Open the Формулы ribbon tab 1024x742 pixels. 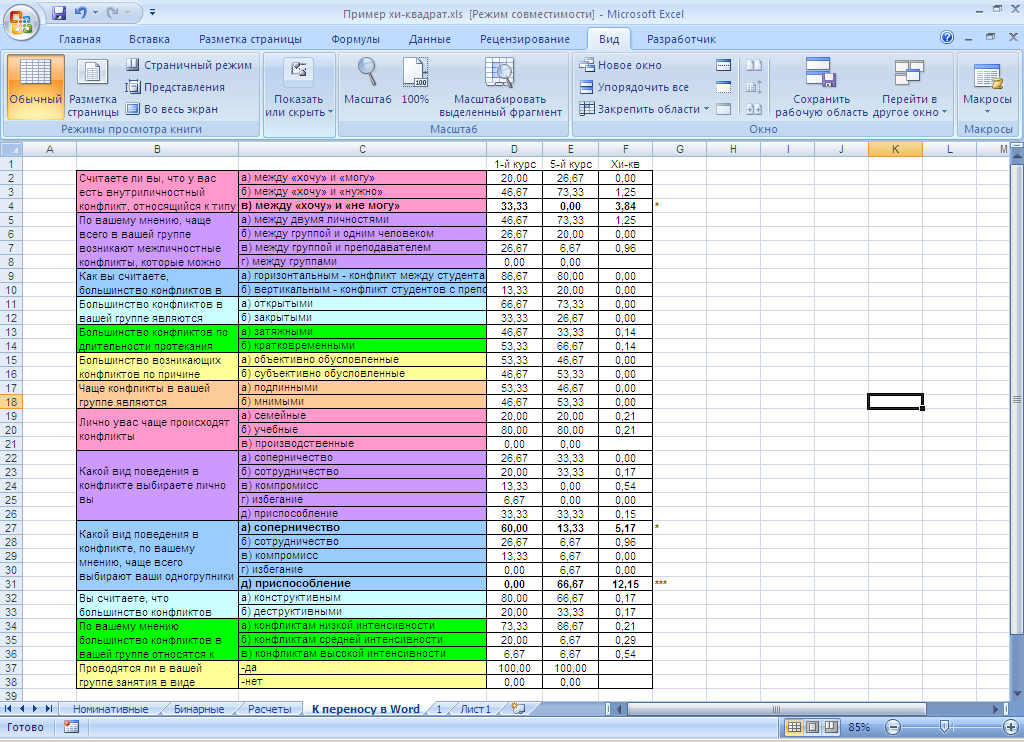[355, 39]
